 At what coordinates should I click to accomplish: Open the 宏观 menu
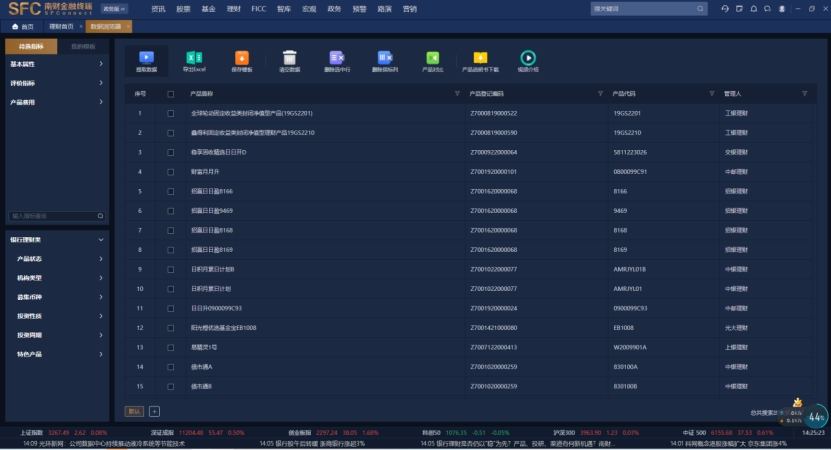309,9
